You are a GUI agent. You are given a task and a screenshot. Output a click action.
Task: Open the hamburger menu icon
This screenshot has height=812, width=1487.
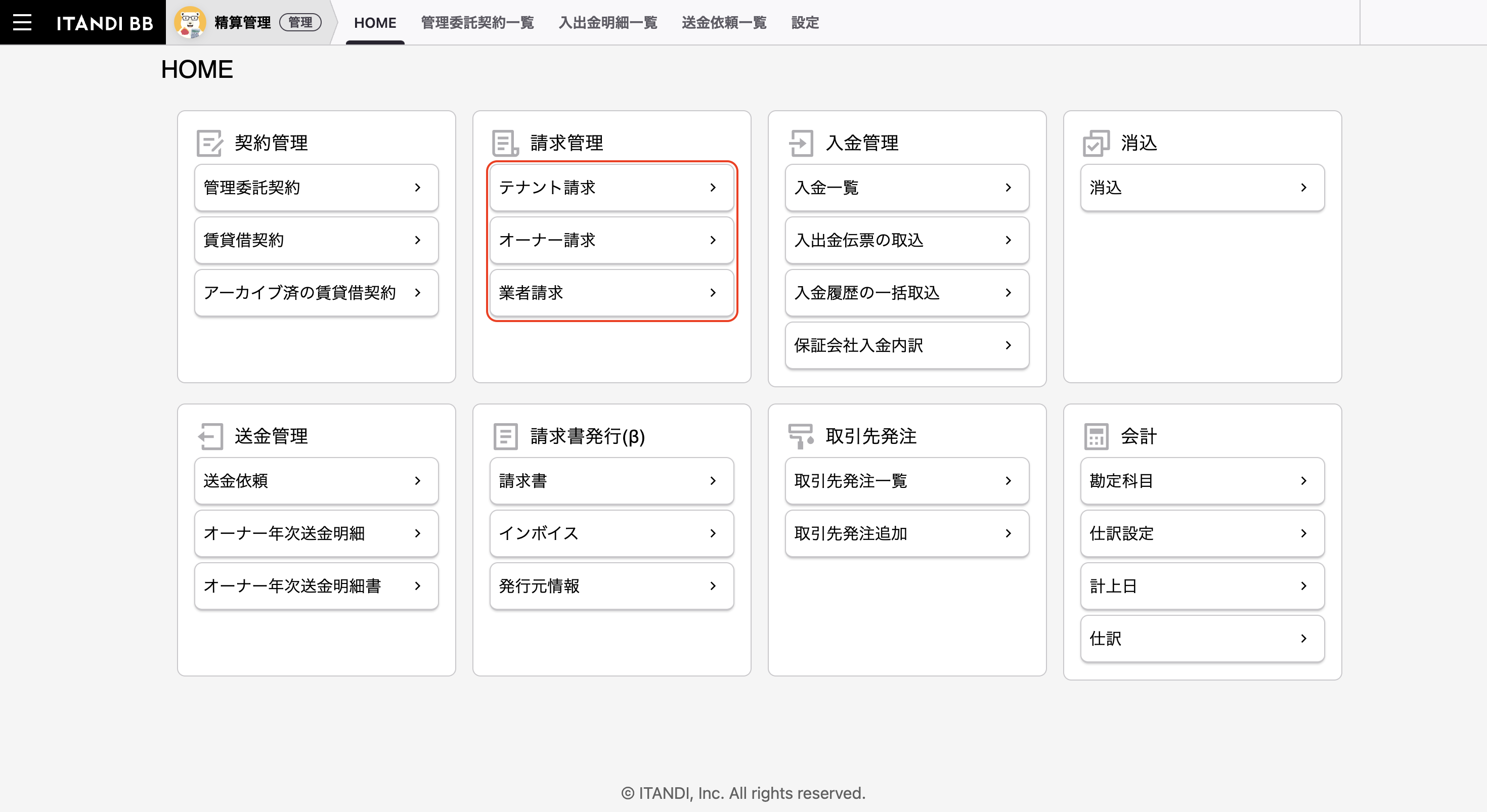(x=22, y=23)
